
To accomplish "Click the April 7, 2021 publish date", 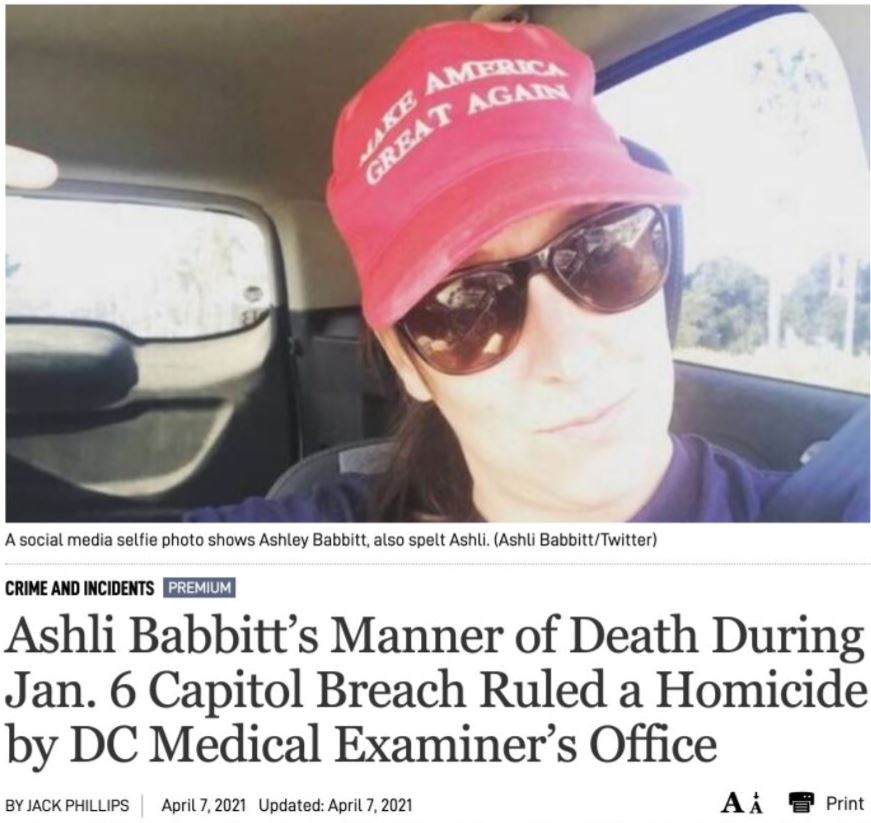I will point(203,805).
